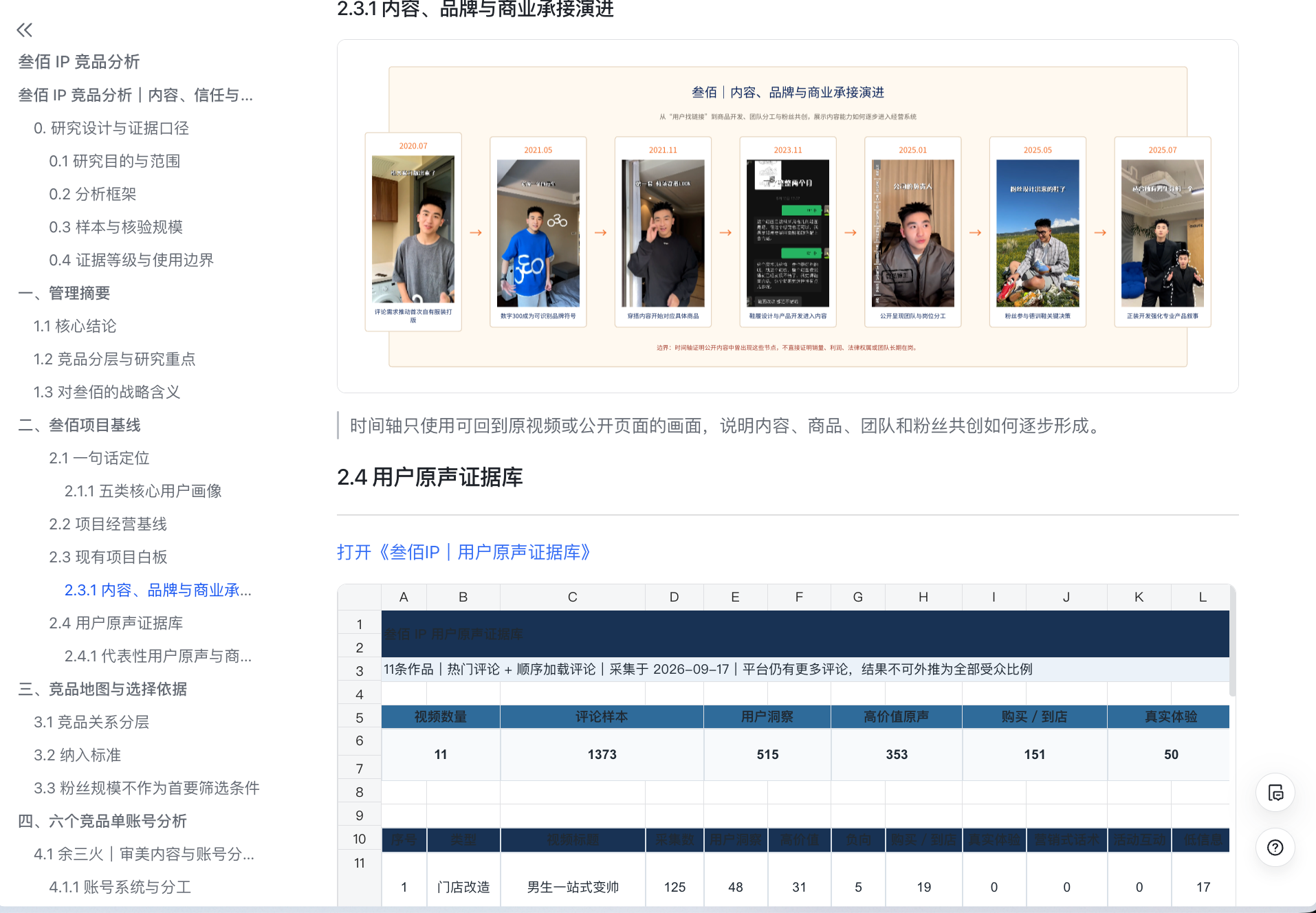Select spreadsheet row header 6
1316x913 pixels.
[360, 740]
